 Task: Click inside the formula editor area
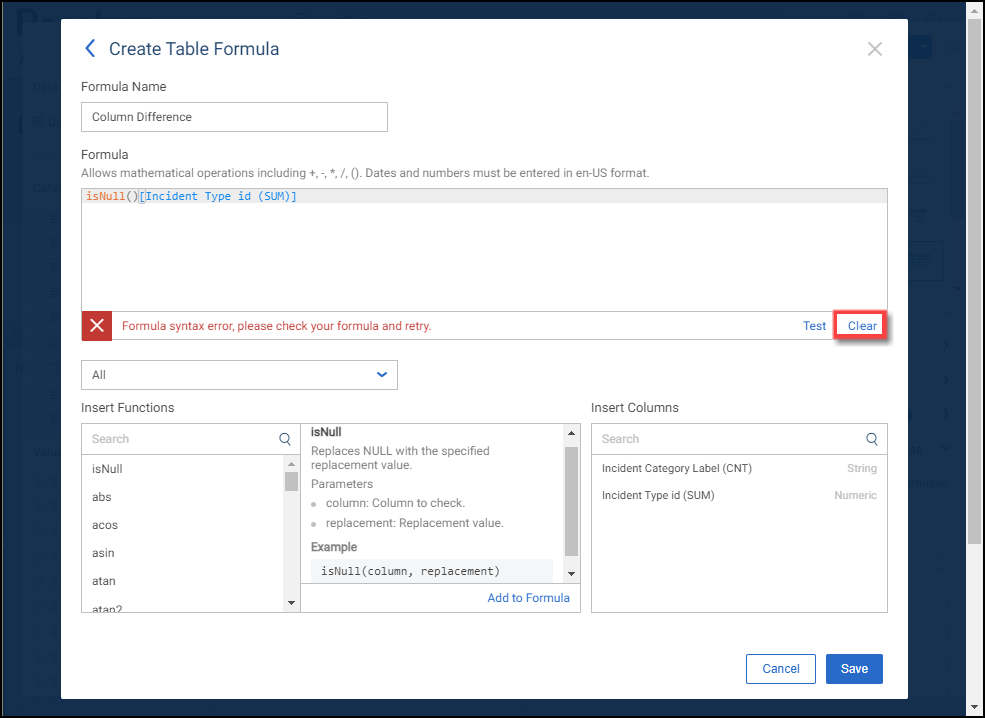point(484,255)
